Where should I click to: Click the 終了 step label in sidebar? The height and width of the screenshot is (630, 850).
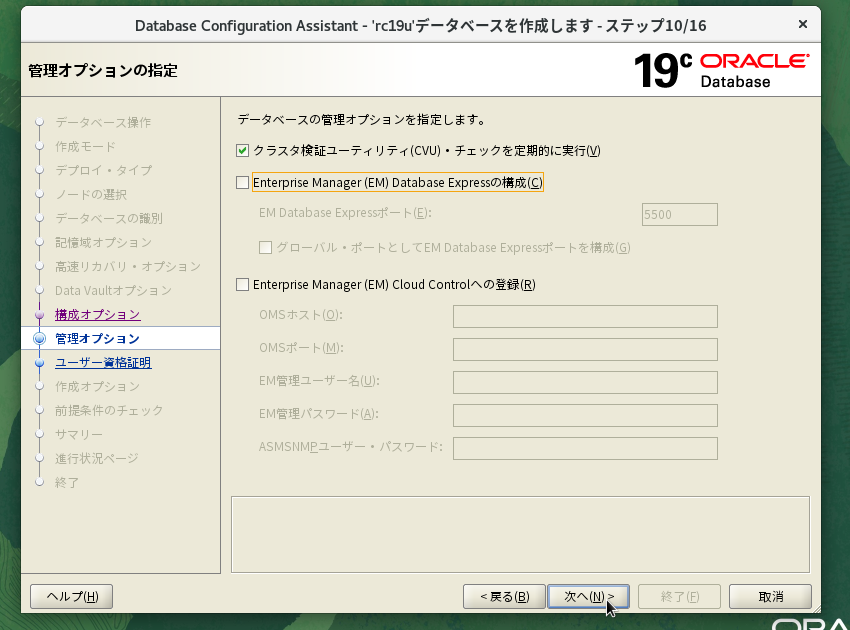coord(67,483)
